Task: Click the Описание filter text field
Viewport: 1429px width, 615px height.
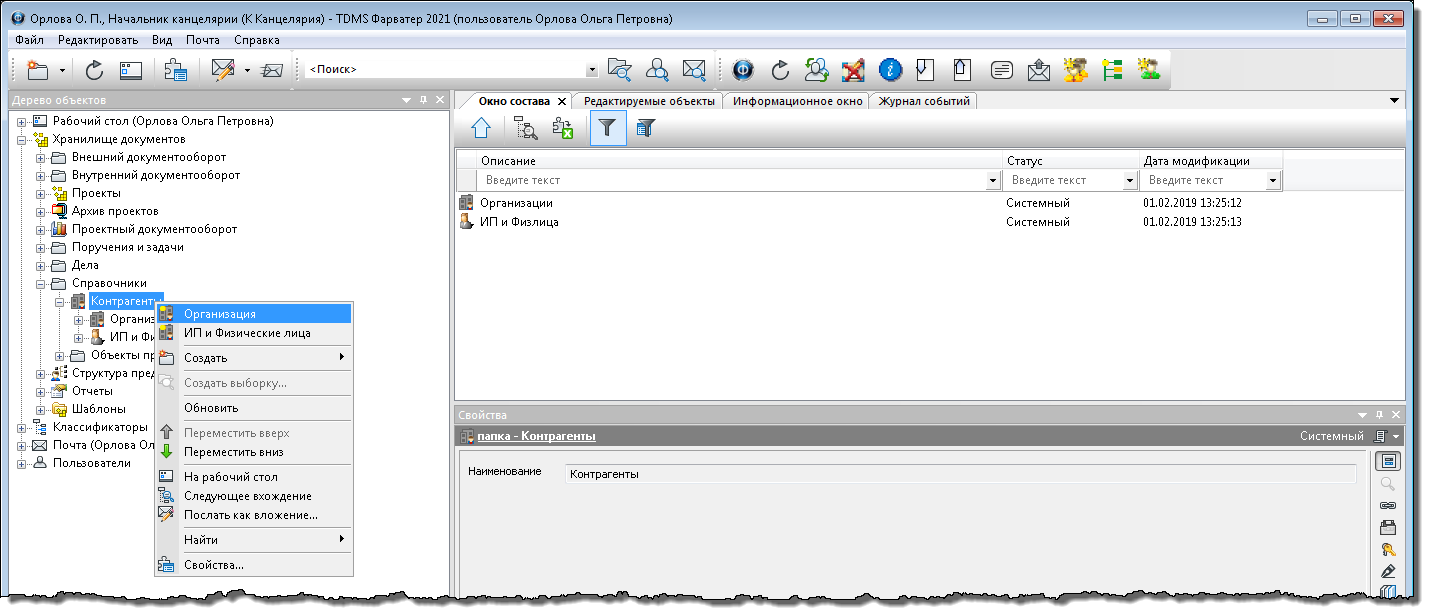Action: tap(731, 181)
